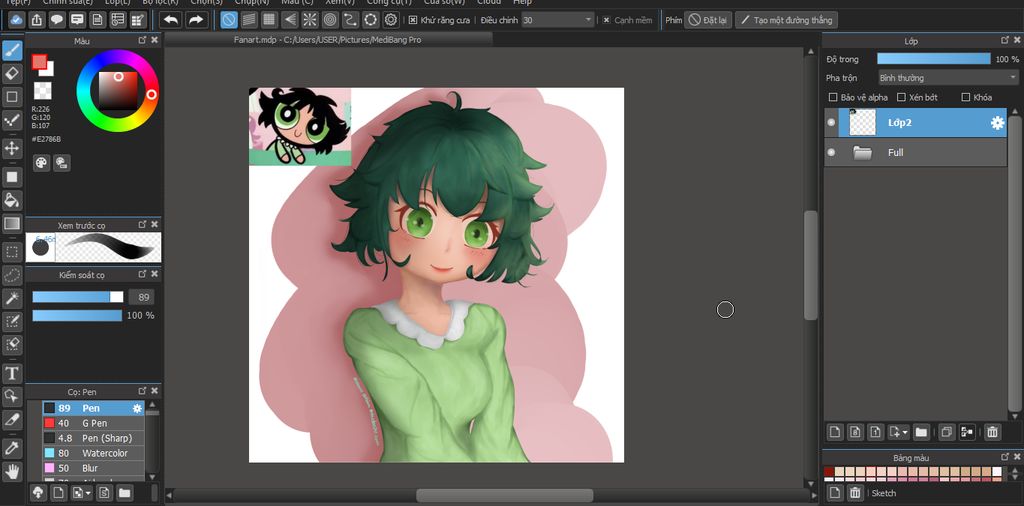Close the Kiểm soát cọ panel
The height and width of the screenshot is (506, 1024).
(154, 274)
